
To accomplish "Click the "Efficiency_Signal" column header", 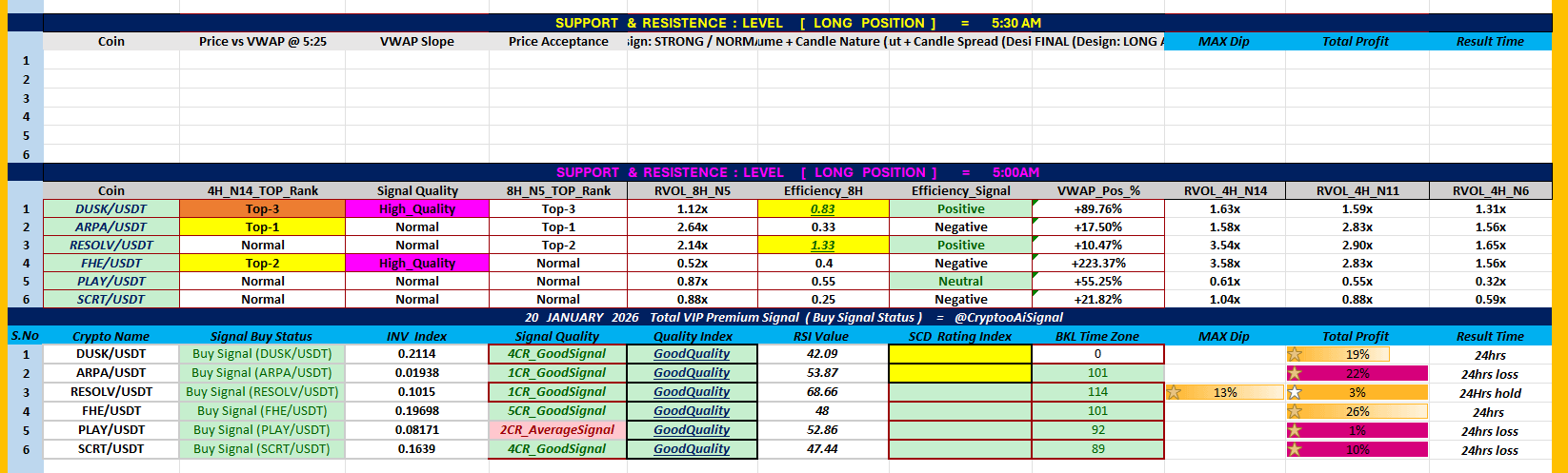I will (960, 191).
